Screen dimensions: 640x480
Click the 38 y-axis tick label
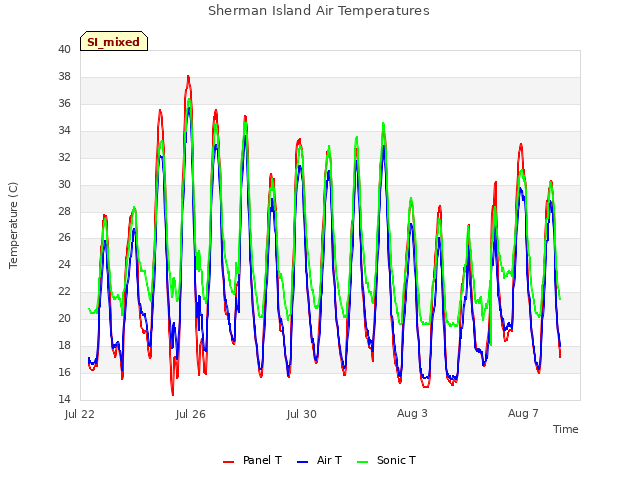pos(64,76)
